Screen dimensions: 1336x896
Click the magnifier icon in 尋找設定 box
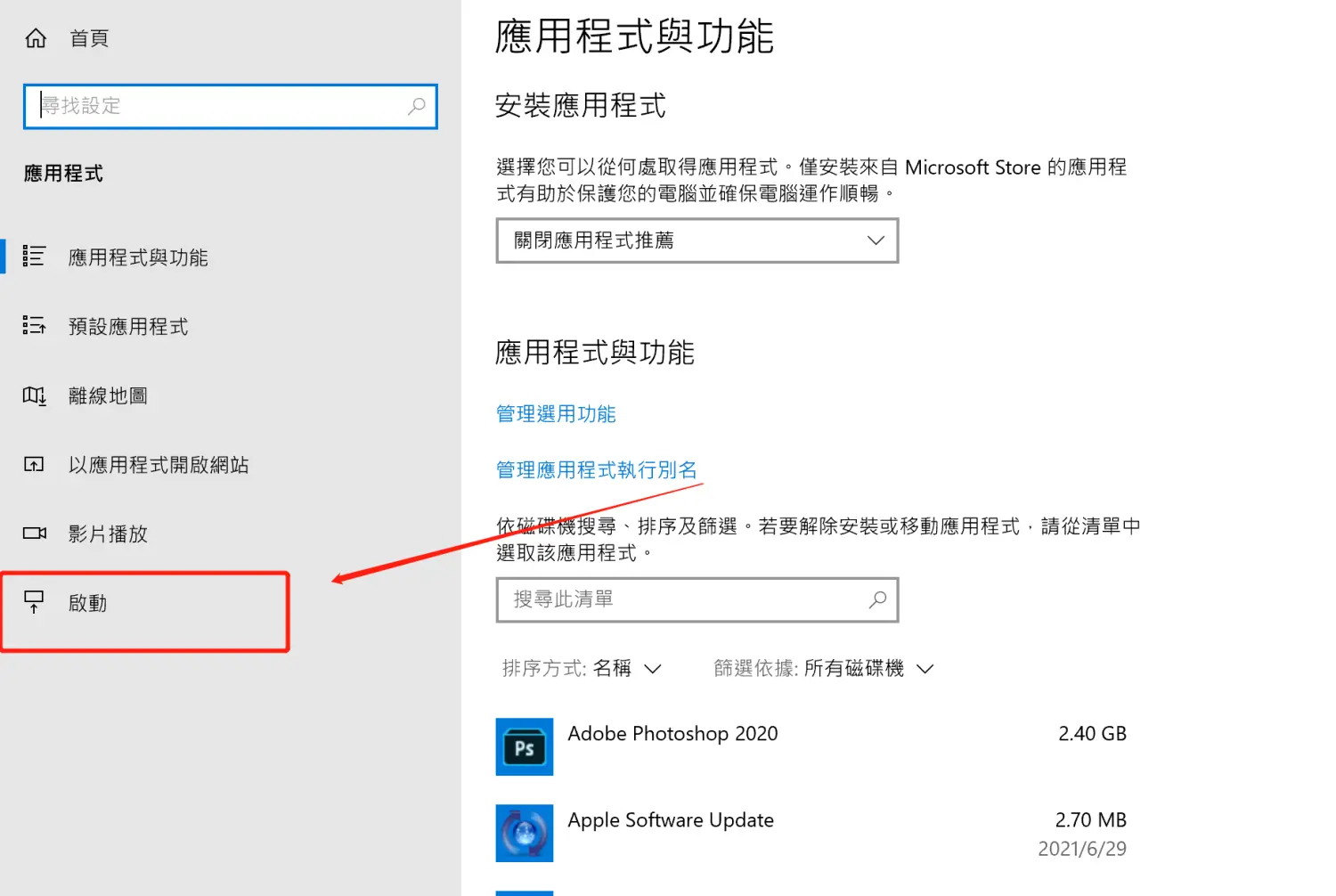click(x=416, y=107)
